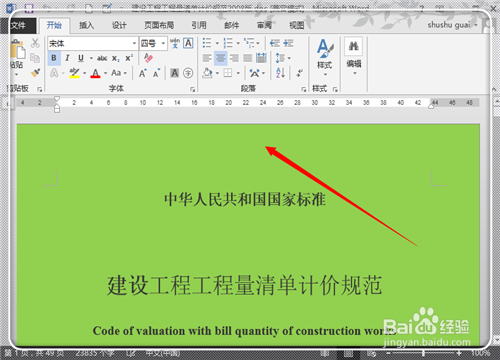Click the left indent marker on ruler
The image size is (500, 360).
pos(57,109)
